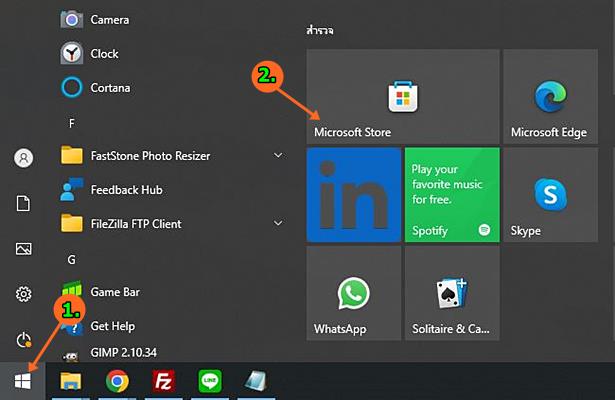
Task: Open the Microsoft Edge tile
Action: 551,96
